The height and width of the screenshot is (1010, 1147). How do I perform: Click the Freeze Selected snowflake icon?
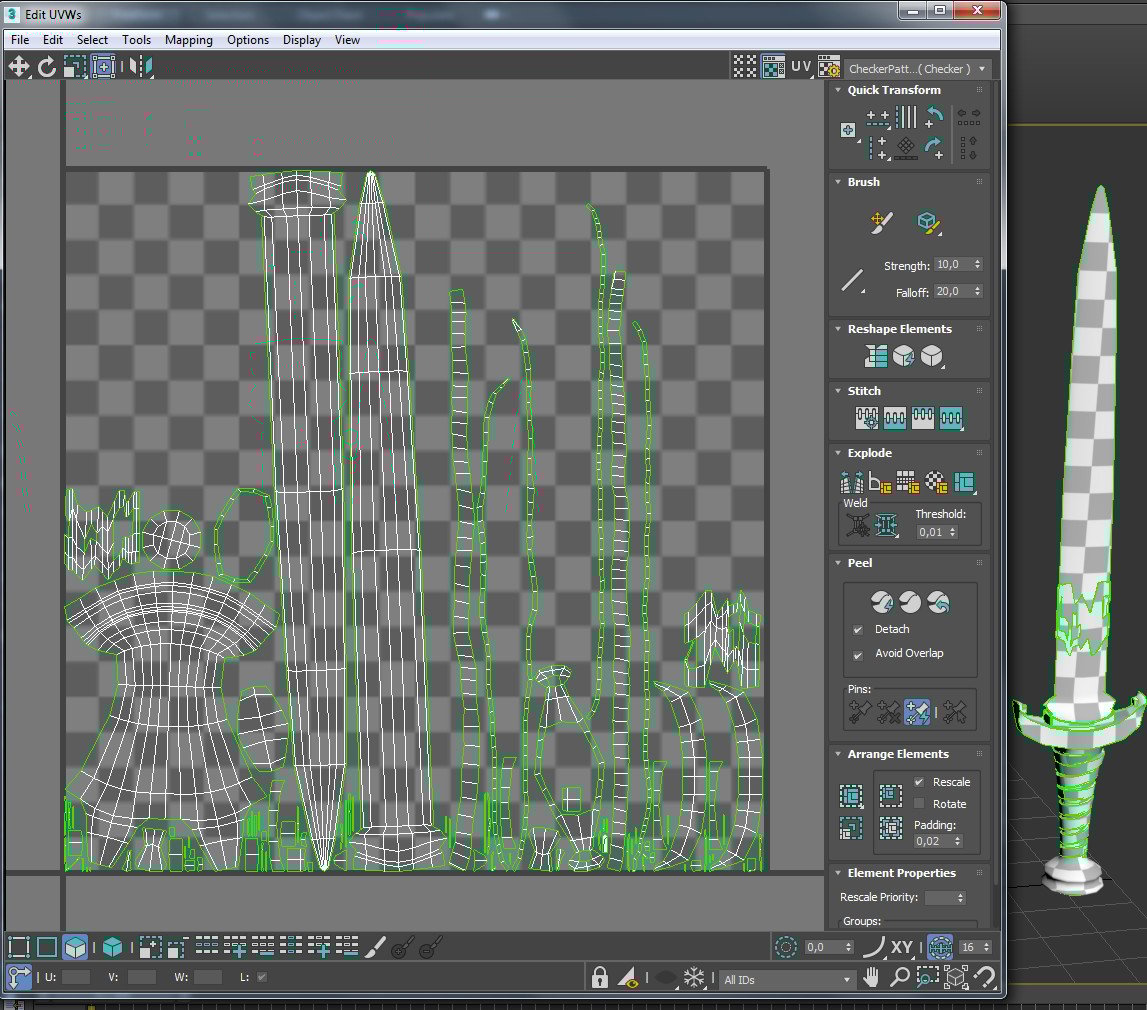point(693,977)
